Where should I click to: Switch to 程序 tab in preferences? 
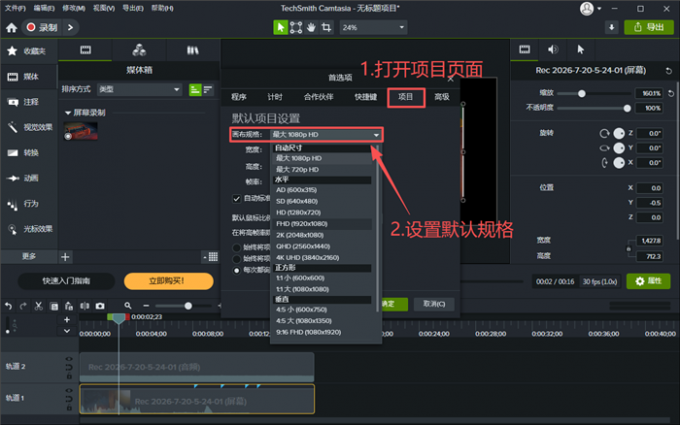click(x=239, y=97)
